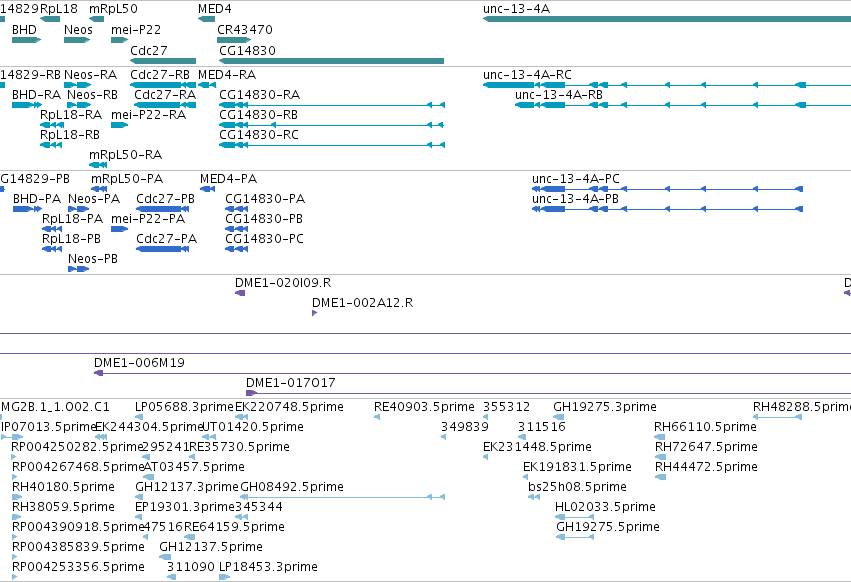851x582 pixels.
Task: Select protein Neos-PA
Action: click(79, 209)
